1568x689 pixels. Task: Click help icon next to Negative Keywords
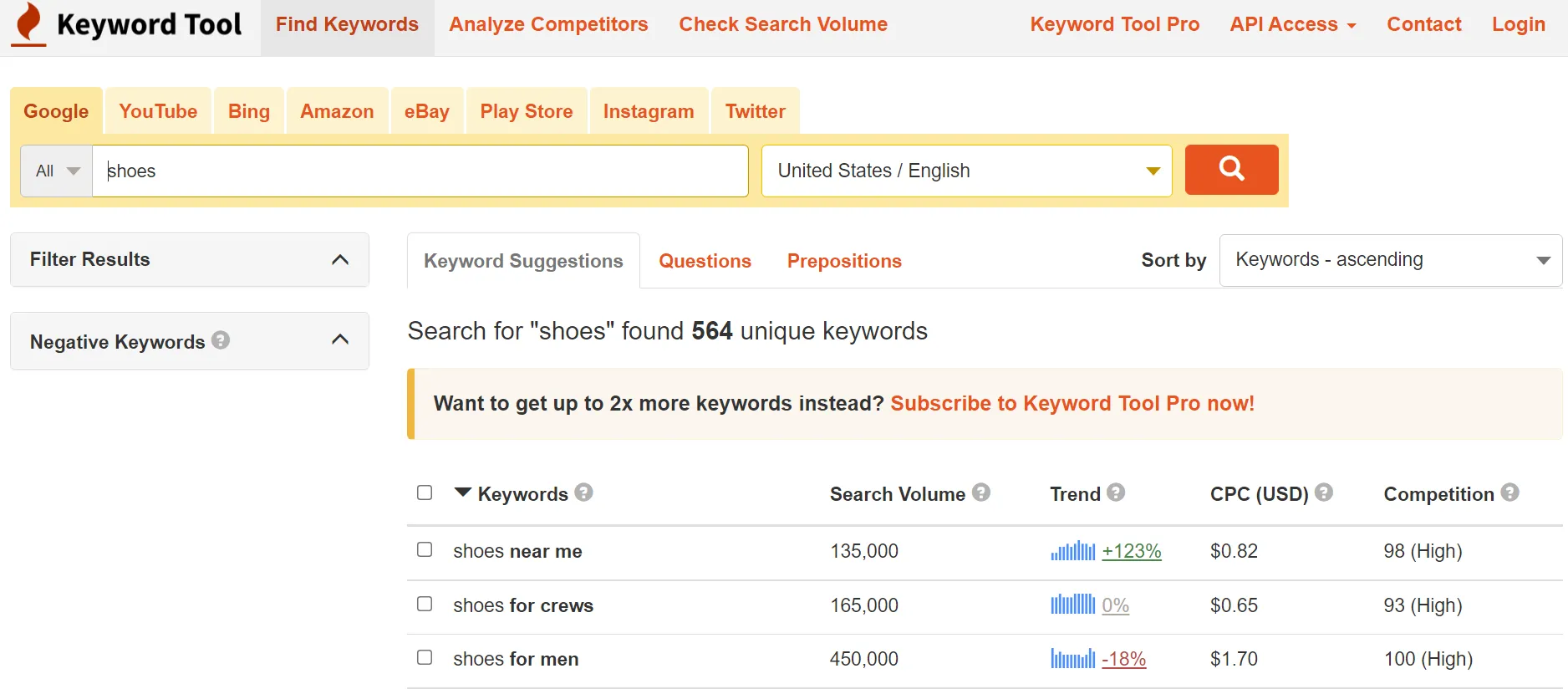tap(221, 340)
